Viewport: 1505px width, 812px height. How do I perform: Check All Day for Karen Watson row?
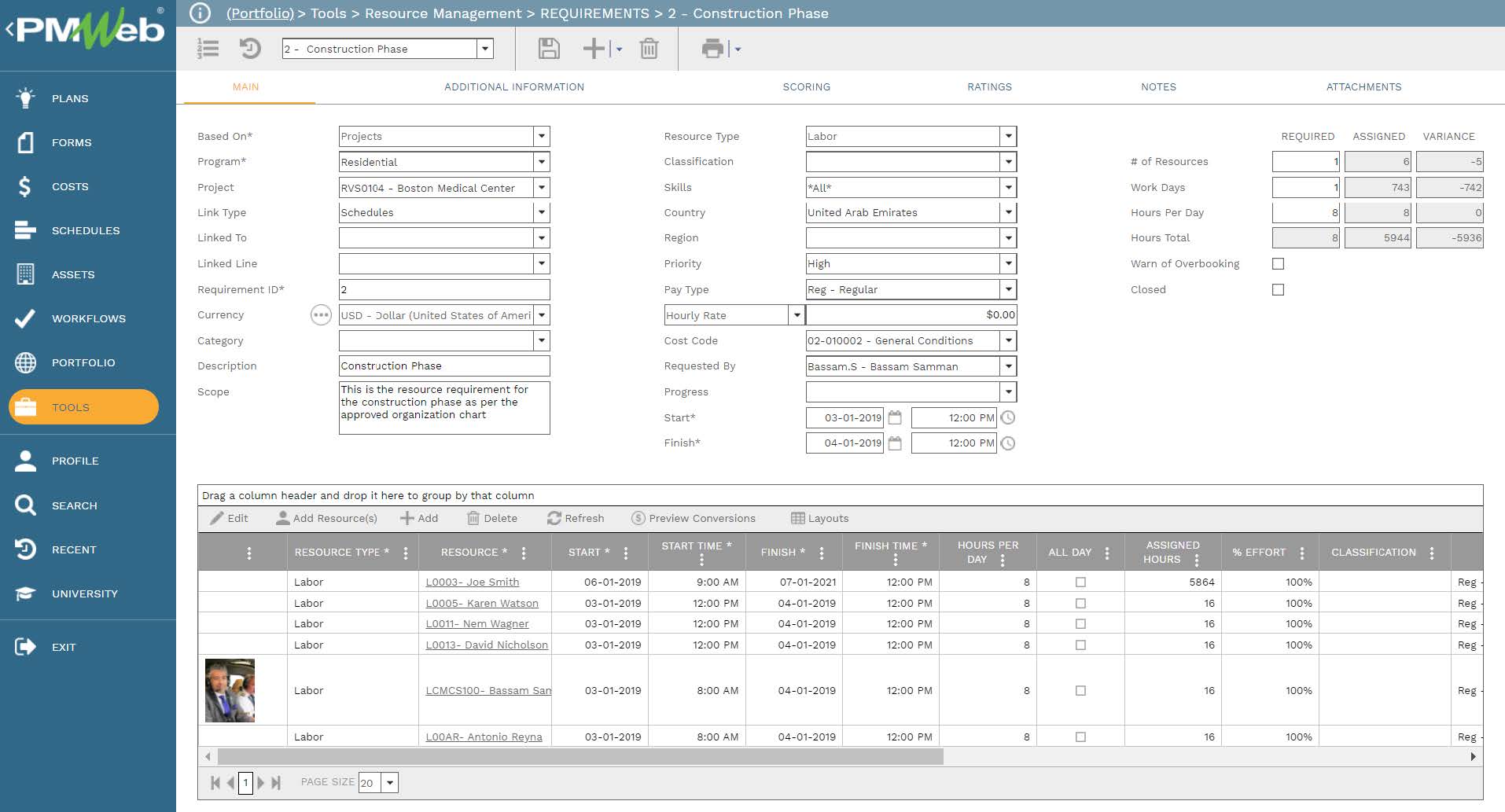pyautogui.click(x=1080, y=604)
